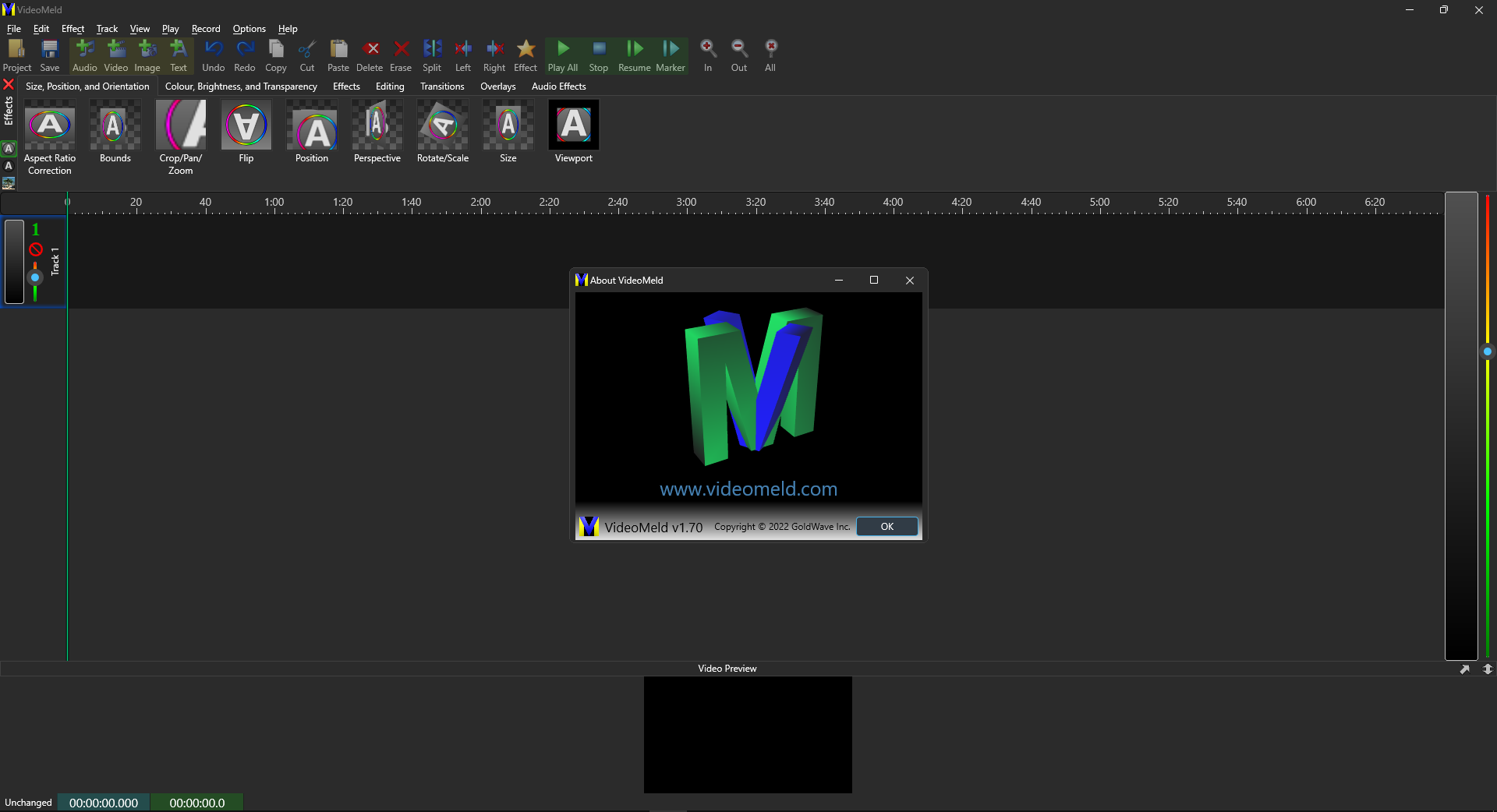Image resolution: width=1497 pixels, height=812 pixels.
Task: Close the Effects panel with the red X
Action: coord(9,84)
